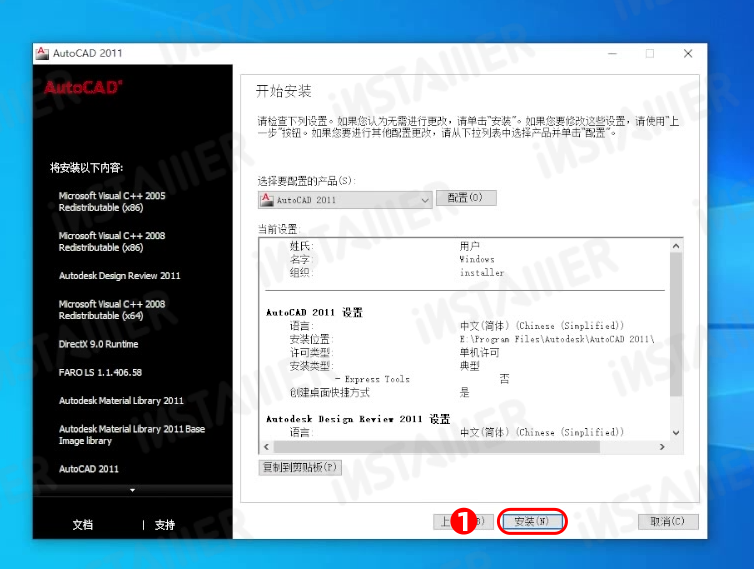The height and width of the screenshot is (569, 754).
Task: Click the 单机许可 license type value
Action: tap(479, 353)
